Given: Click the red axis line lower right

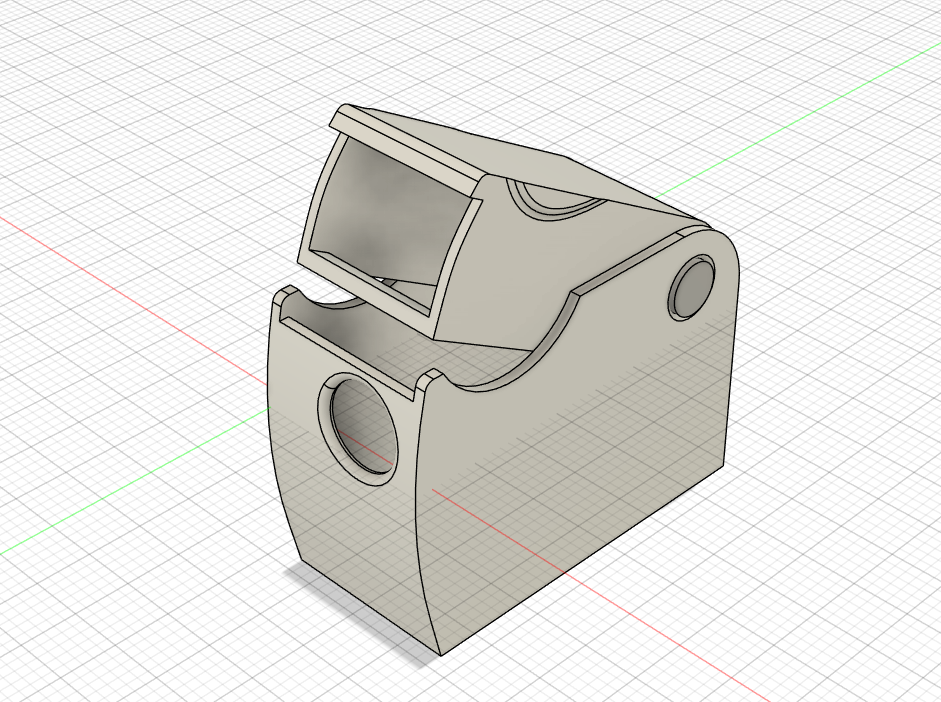Looking at the screenshot, I should (600, 595).
